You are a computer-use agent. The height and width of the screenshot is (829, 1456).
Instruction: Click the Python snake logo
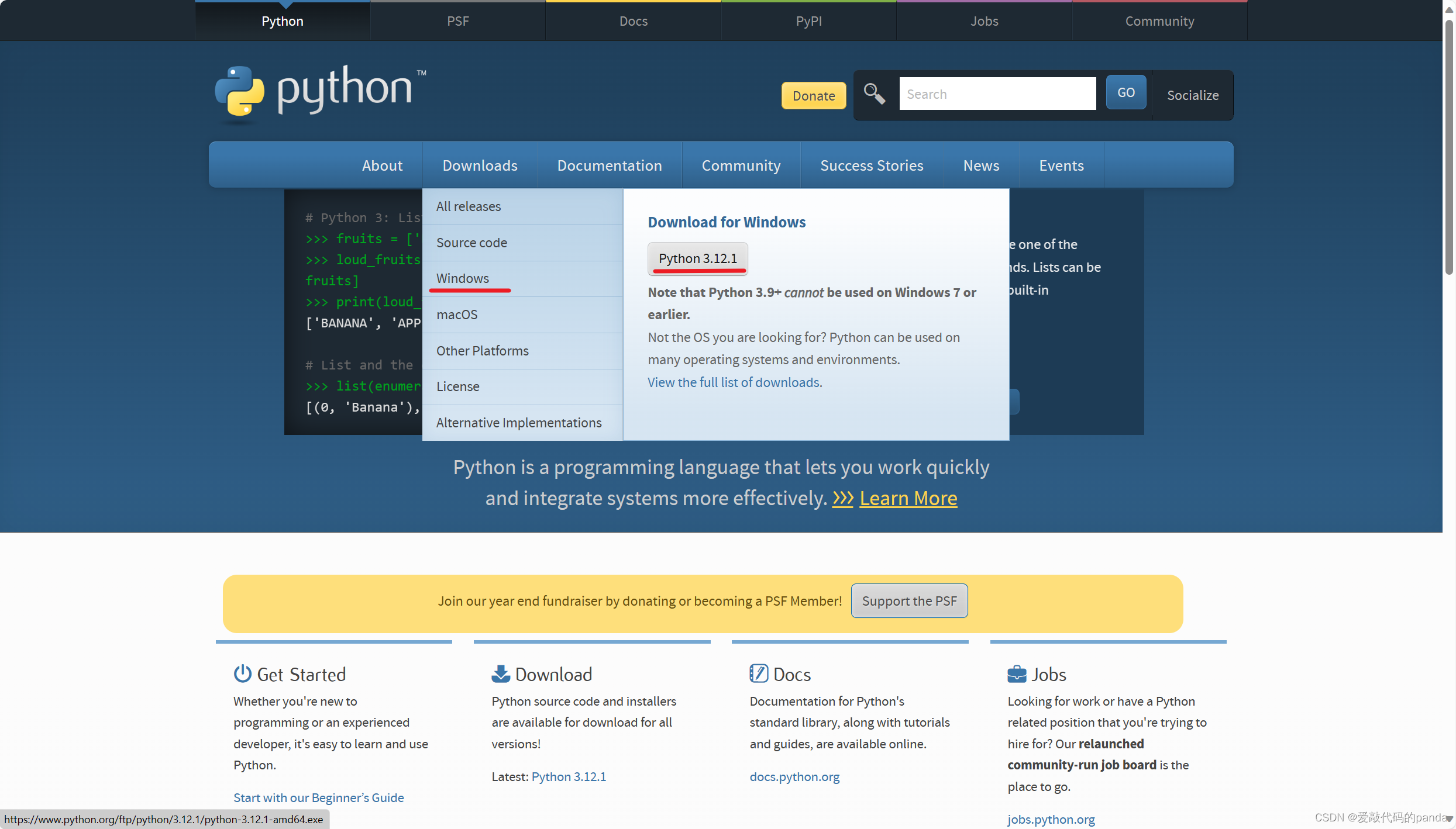click(x=240, y=91)
